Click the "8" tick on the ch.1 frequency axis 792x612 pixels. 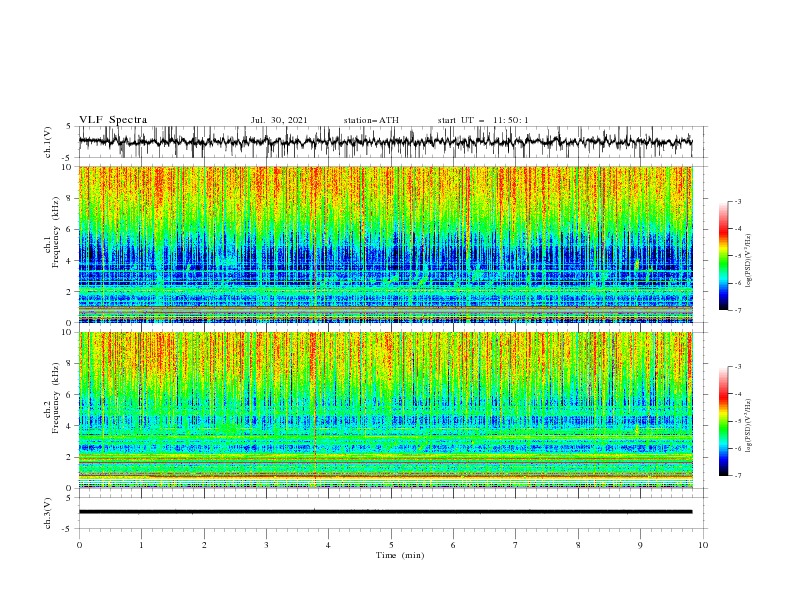[70, 198]
